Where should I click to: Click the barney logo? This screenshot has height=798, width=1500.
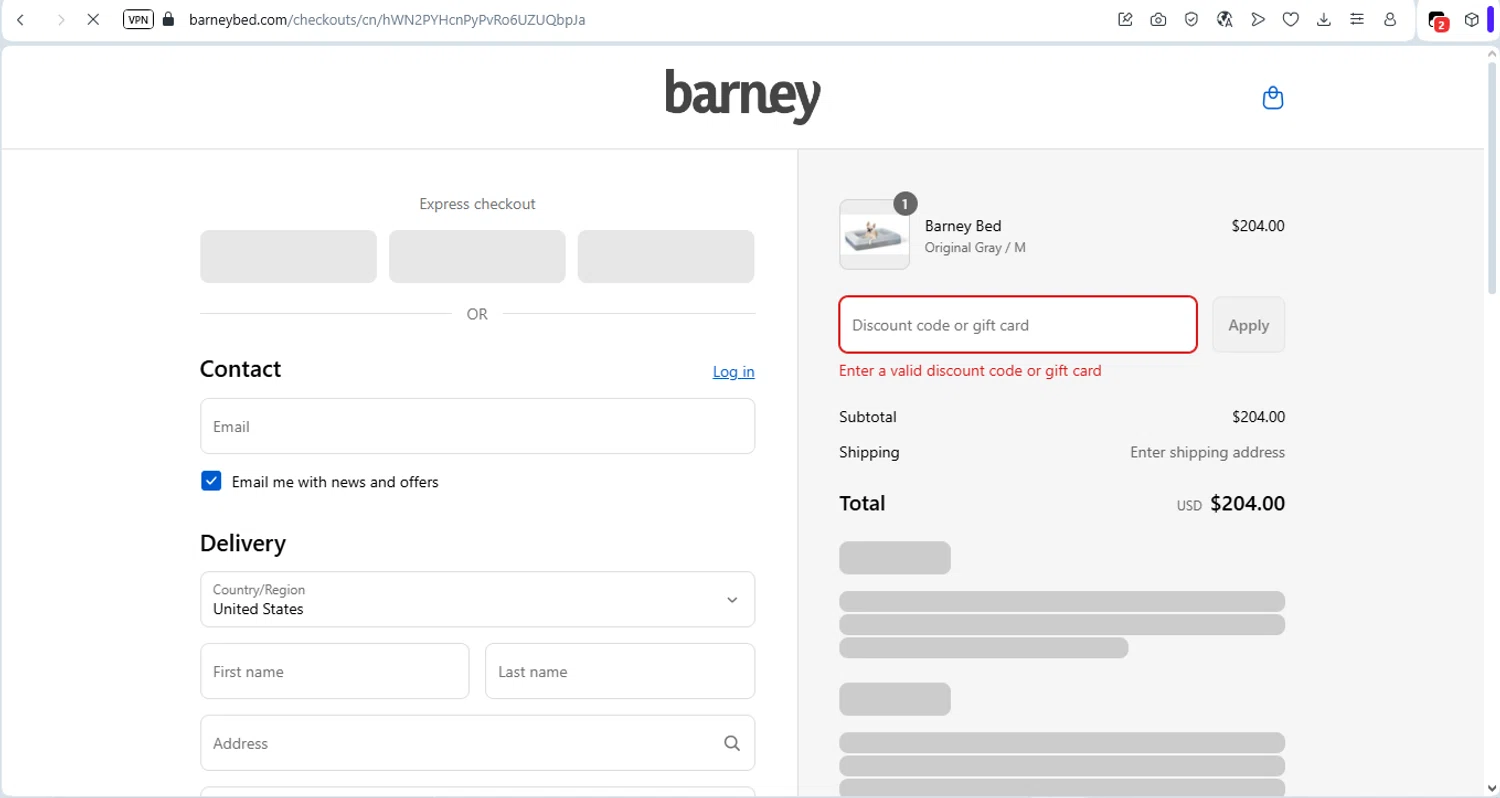coord(743,96)
